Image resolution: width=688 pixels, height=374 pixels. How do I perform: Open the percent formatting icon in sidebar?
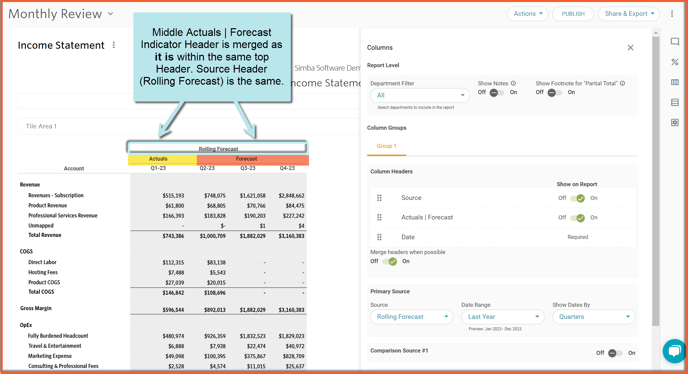click(x=675, y=62)
